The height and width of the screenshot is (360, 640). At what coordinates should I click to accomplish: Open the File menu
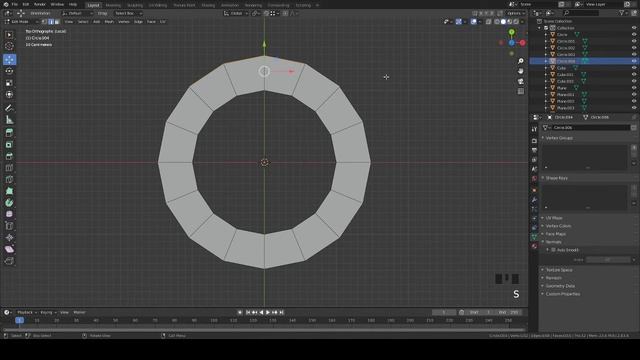pyautogui.click(x=14, y=4)
